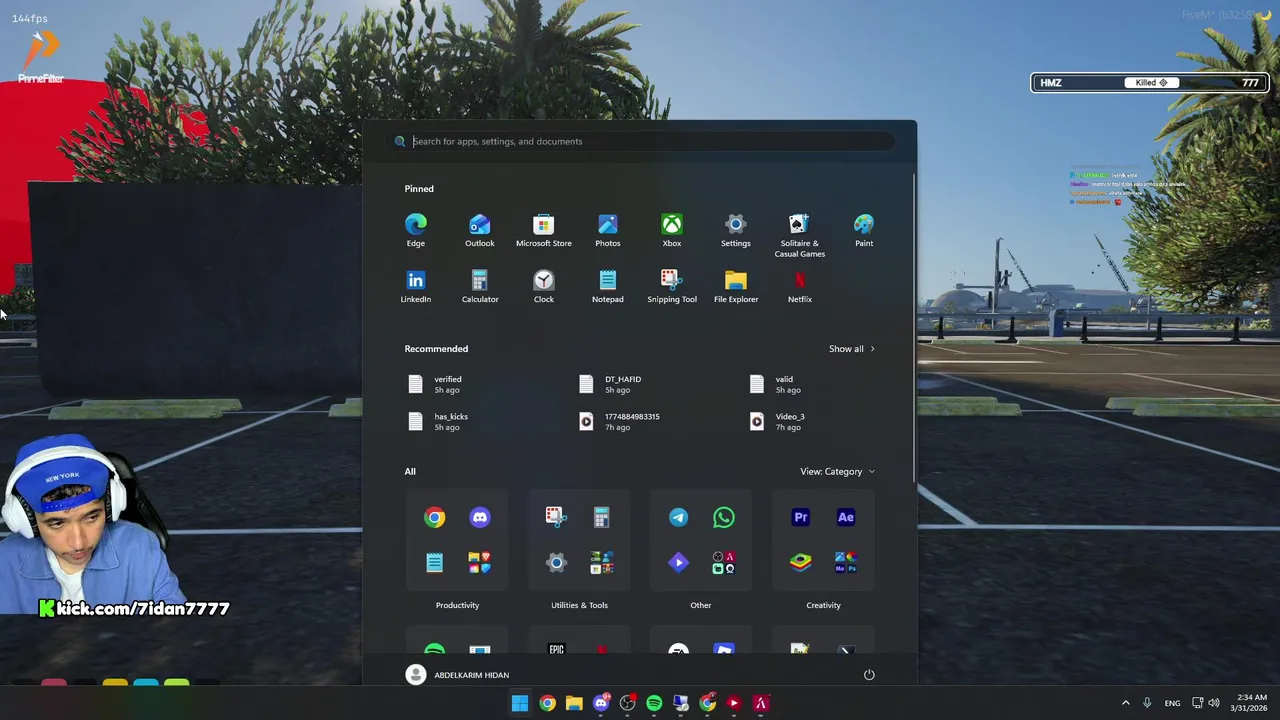Open Settings from pinned apps

735,231
